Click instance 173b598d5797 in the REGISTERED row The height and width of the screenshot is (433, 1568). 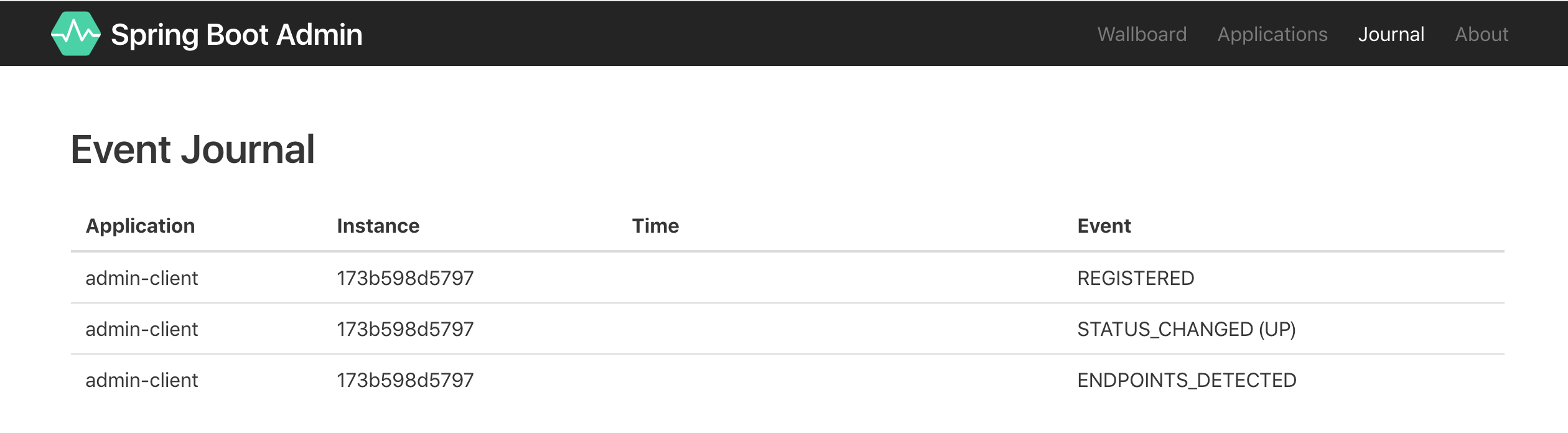tap(405, 278)
